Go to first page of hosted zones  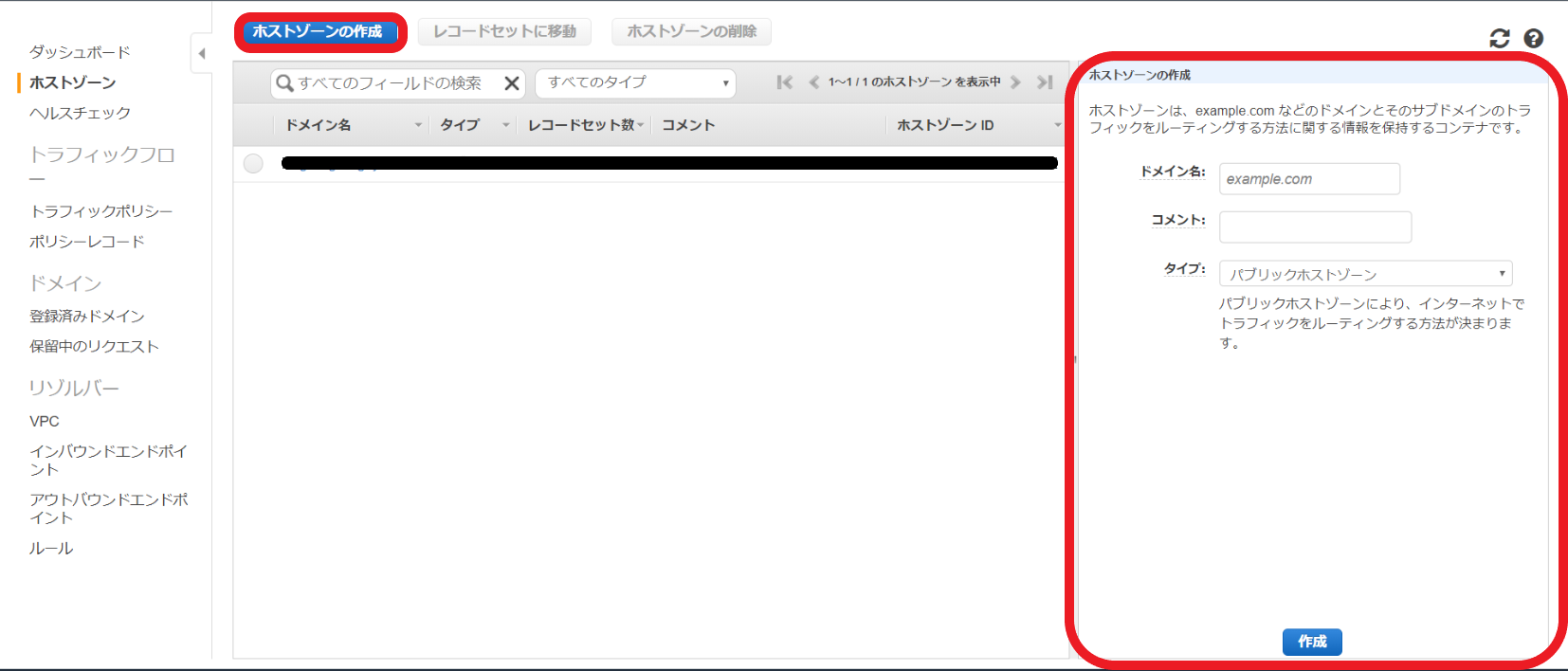784,82
